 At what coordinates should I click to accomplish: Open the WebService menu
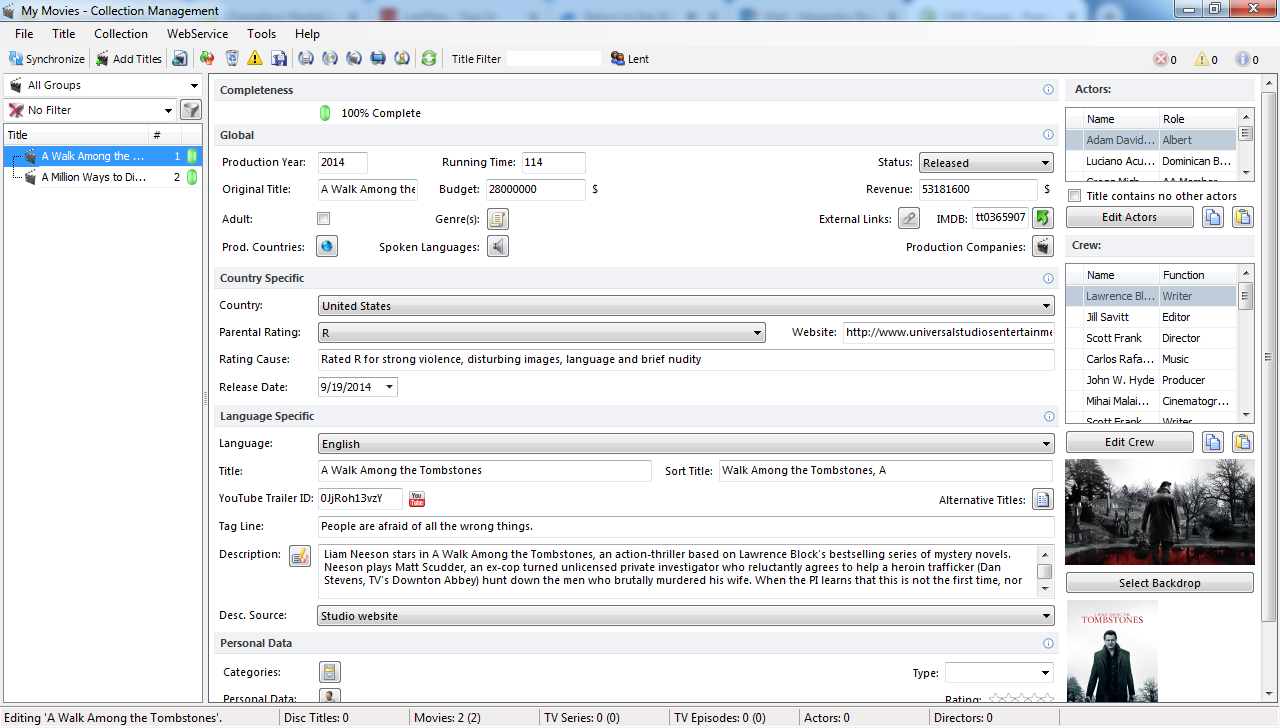(197, 34)
